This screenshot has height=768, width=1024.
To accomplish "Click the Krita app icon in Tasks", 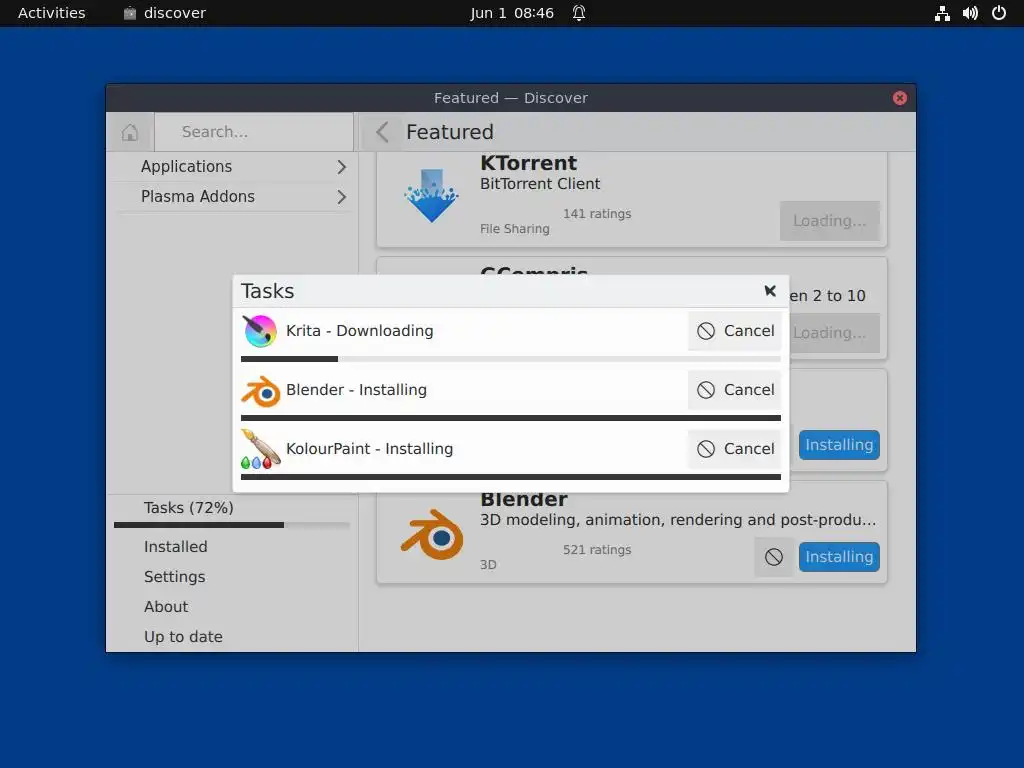I will 260,331.
